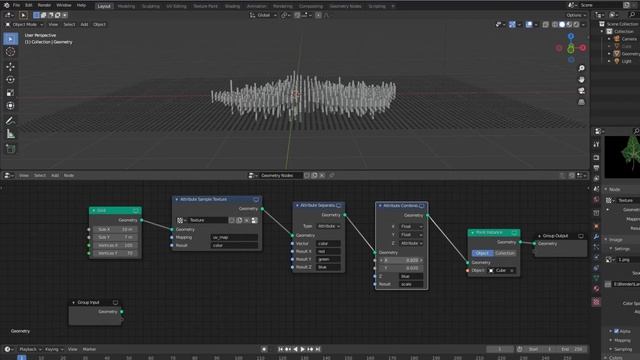Click the checkered Texture properties tab icon
The width and height of the screenshot is (640, 360).
click(x=596, y=302)
